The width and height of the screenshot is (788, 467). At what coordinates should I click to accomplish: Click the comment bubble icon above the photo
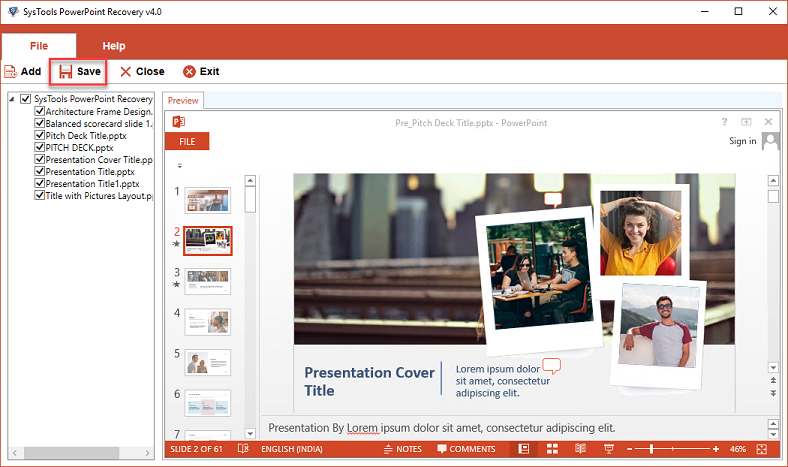553,200
